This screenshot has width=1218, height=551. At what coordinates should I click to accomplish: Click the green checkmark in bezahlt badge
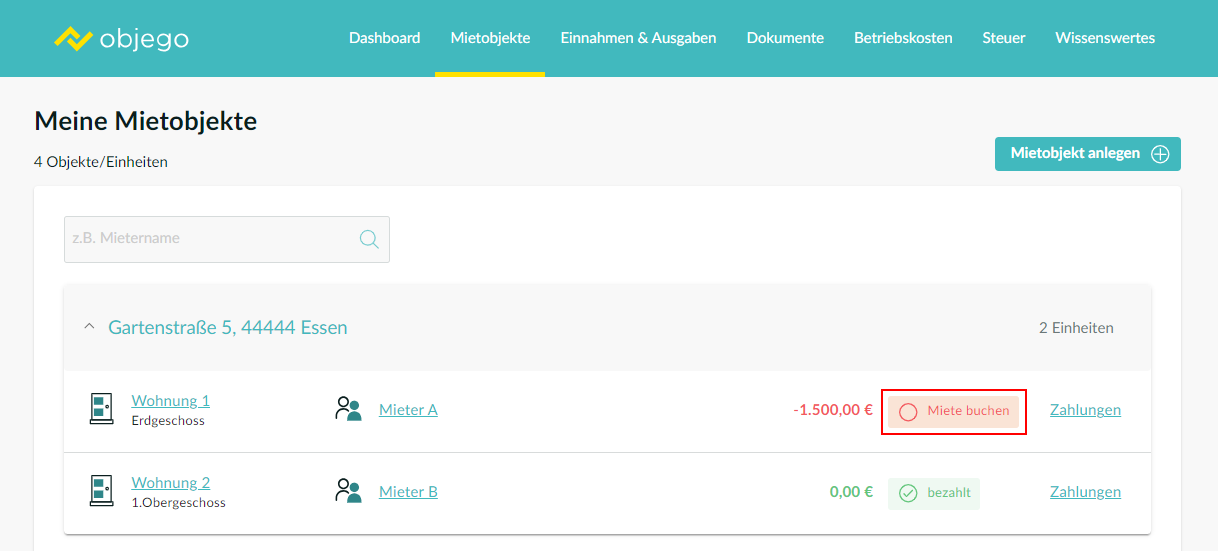(908, 493)
